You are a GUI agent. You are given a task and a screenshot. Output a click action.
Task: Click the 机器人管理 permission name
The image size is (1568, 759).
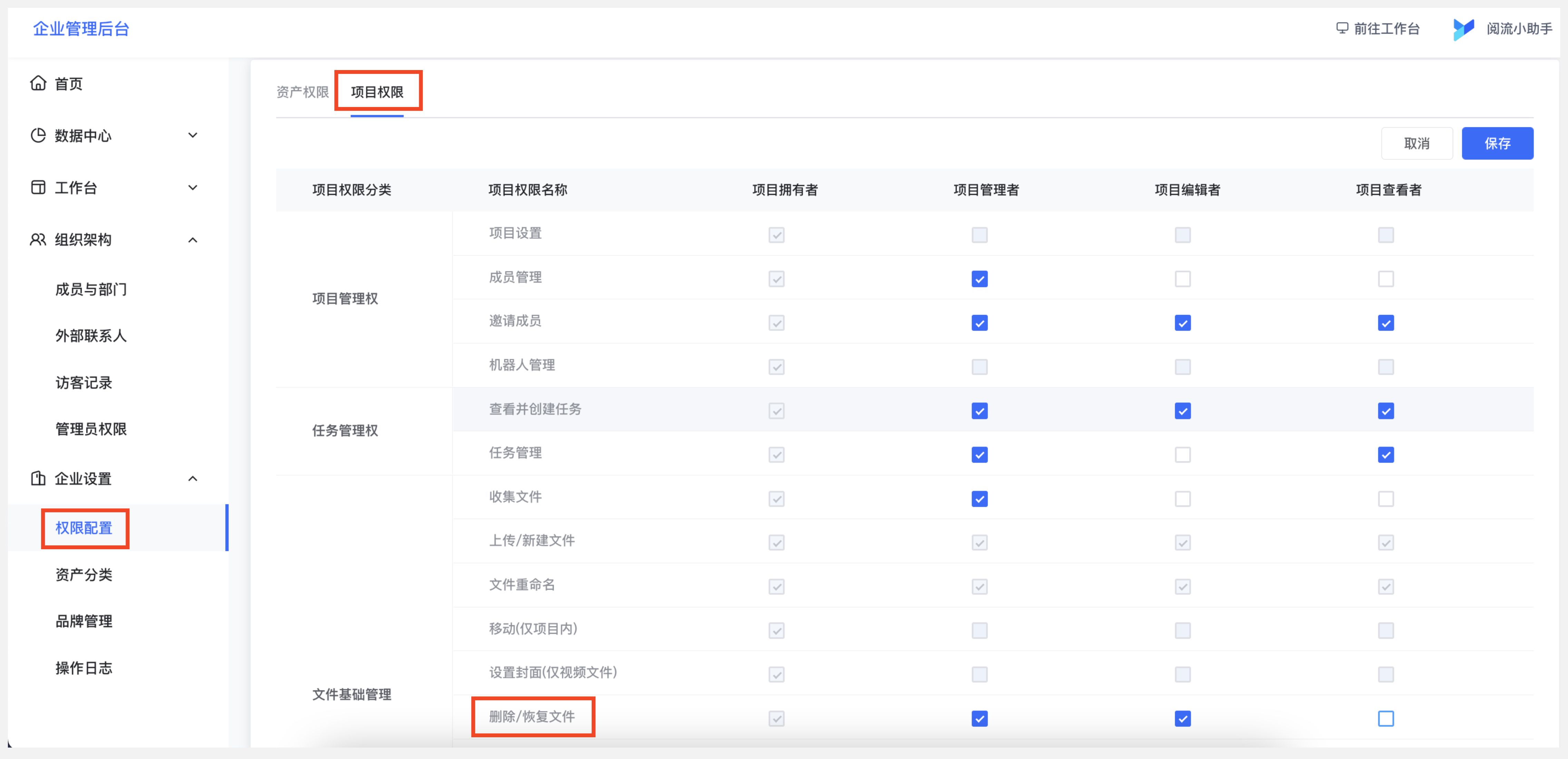point(522,365)
